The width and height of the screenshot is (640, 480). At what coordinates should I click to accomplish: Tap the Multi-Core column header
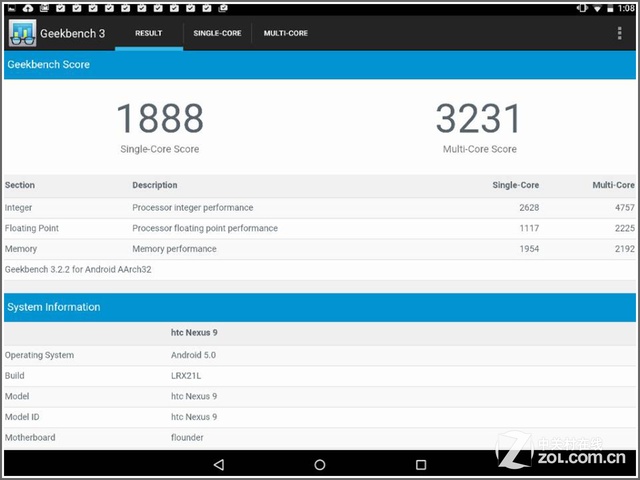pyautogui.click(x=613, y=185)
